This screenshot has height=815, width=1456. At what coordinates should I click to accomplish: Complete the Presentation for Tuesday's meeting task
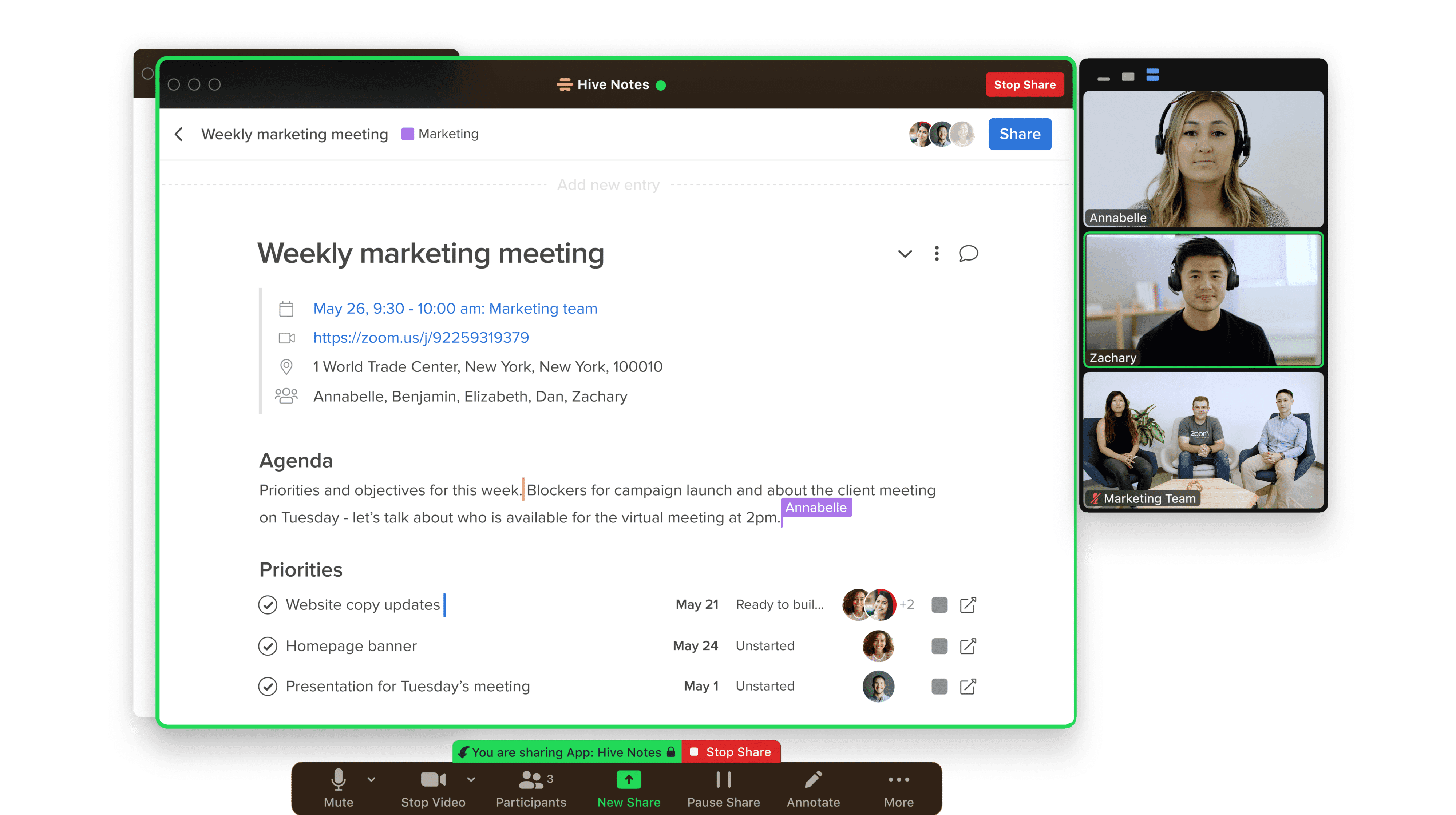(x=267, y=687)
